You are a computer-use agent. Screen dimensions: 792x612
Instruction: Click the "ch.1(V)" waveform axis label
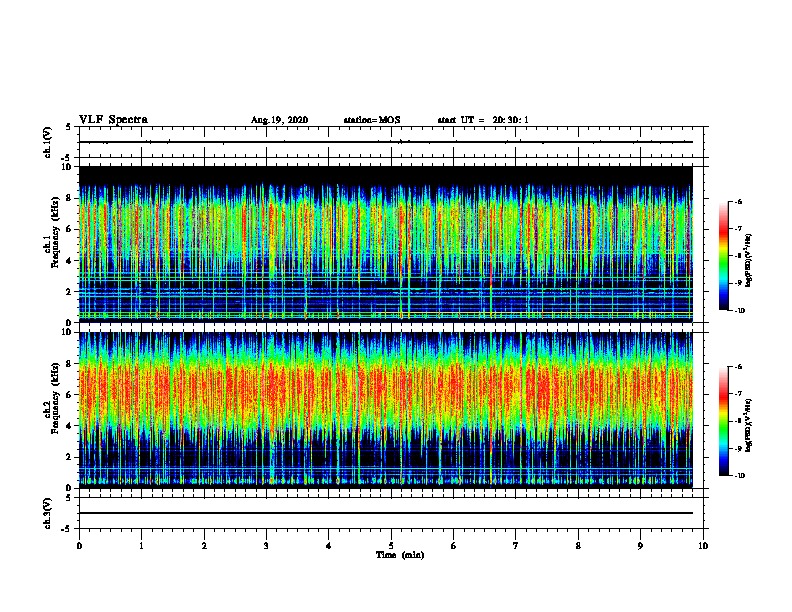pos(48,142)
